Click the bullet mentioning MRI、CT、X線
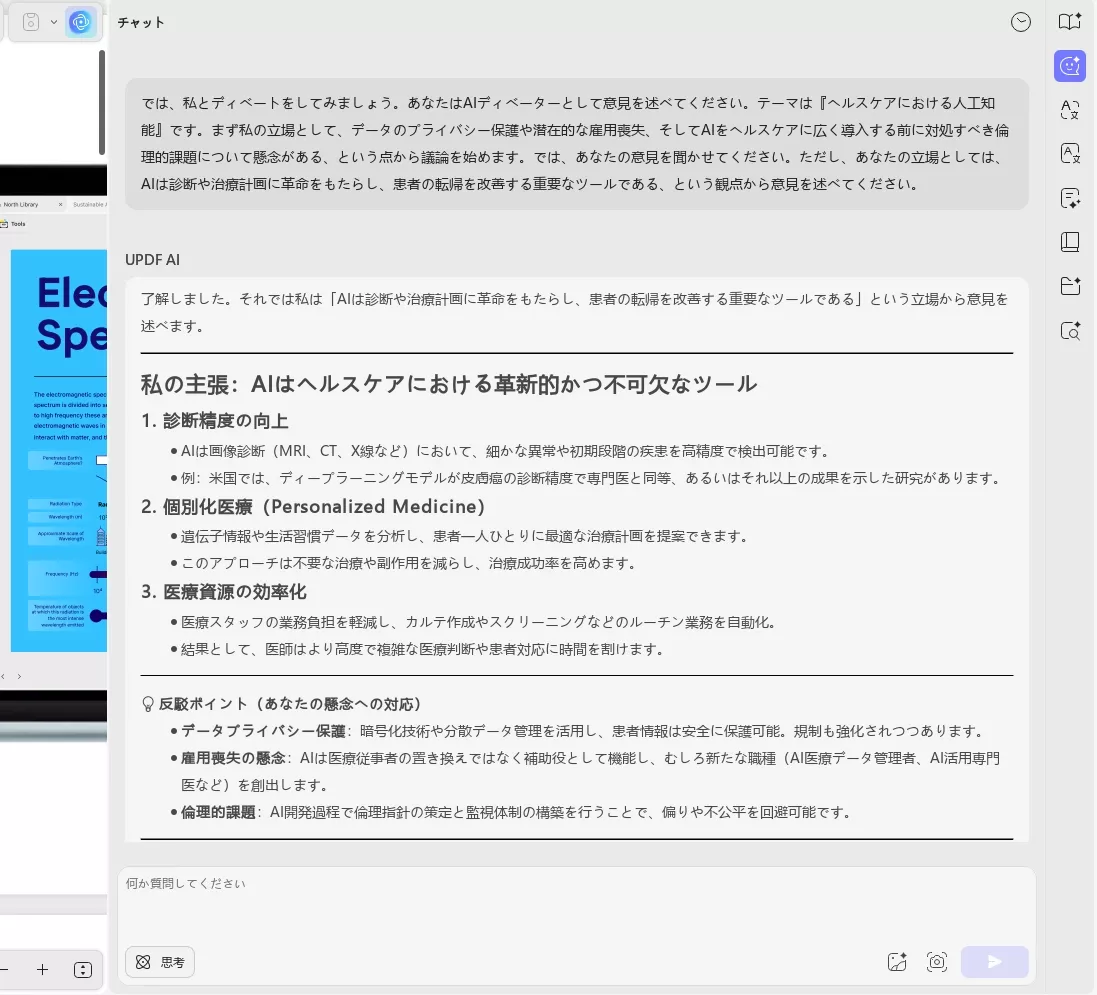Image resolution: width=1097 pixels, height=995 pixels. click(x=500, y=451)
